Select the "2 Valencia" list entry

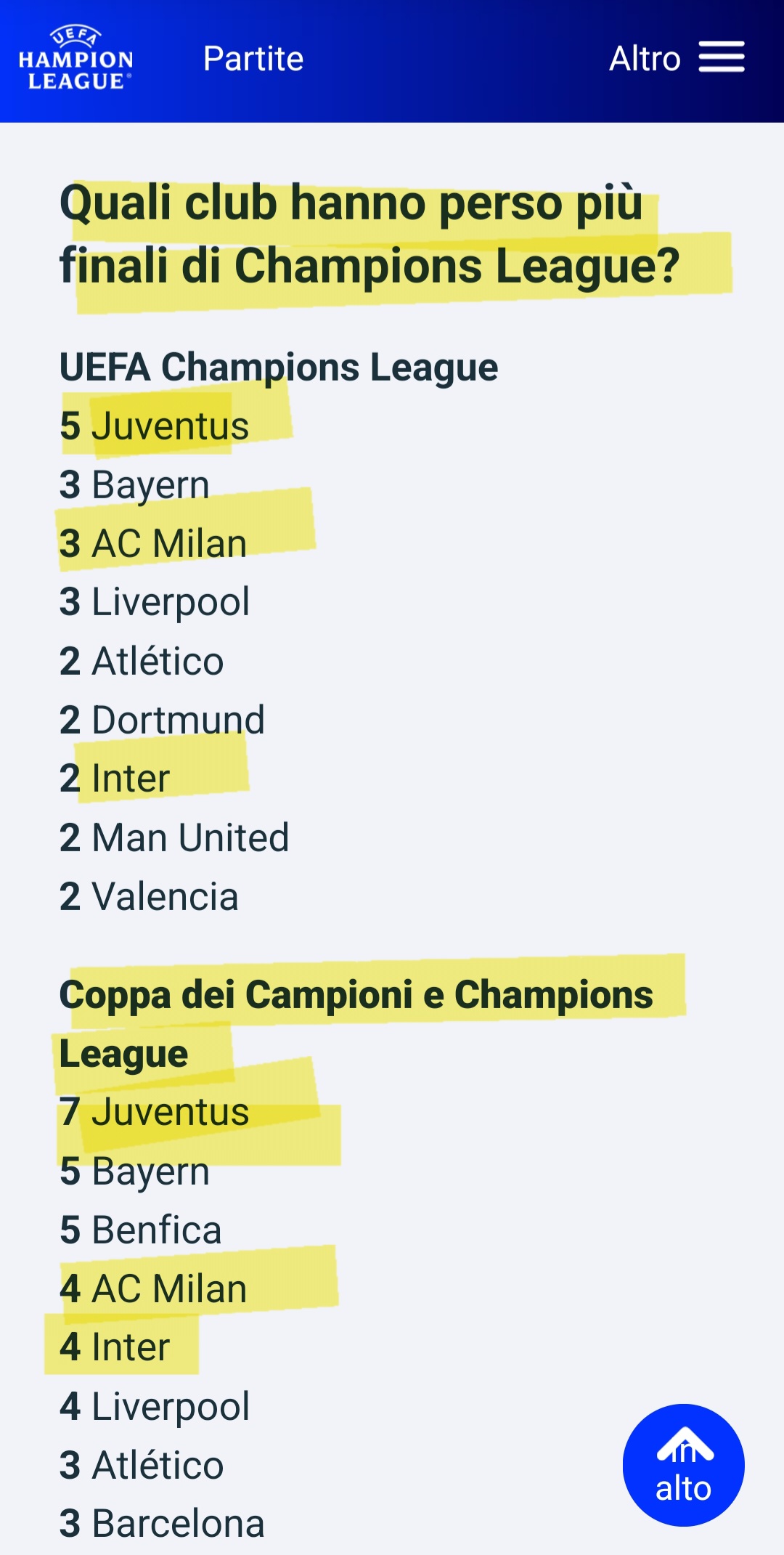[149, 896]
